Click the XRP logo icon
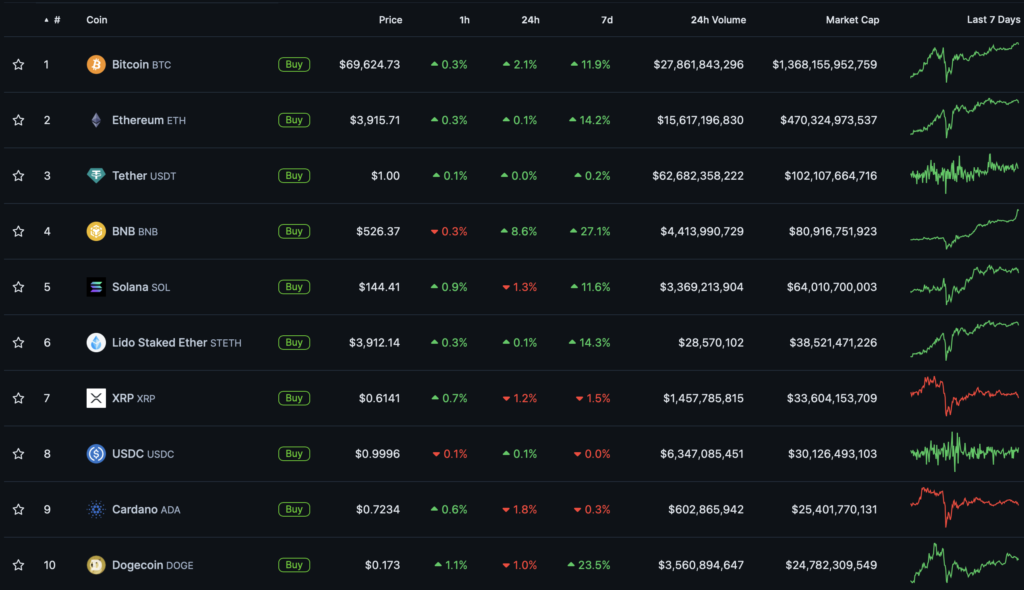Image resolution: width=1024 pixels, height=590 pixels. (x=96, y=398)
